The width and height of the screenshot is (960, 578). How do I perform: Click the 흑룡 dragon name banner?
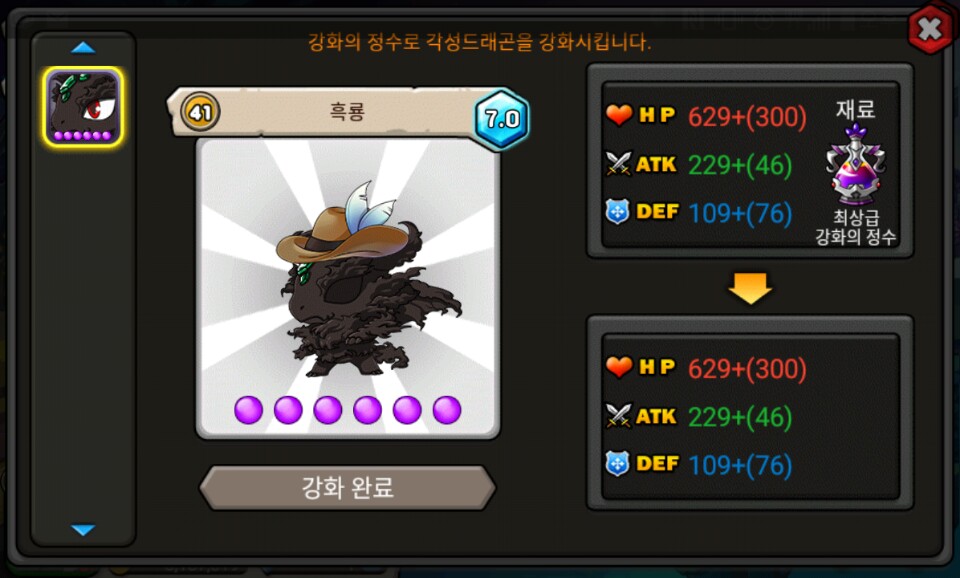click(x=347, y=112)
